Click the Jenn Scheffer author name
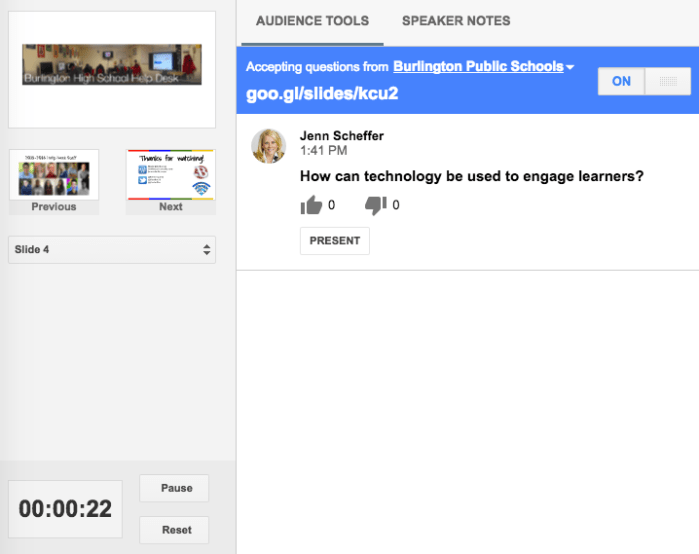 pyautogui.click(x=341, y=136)
